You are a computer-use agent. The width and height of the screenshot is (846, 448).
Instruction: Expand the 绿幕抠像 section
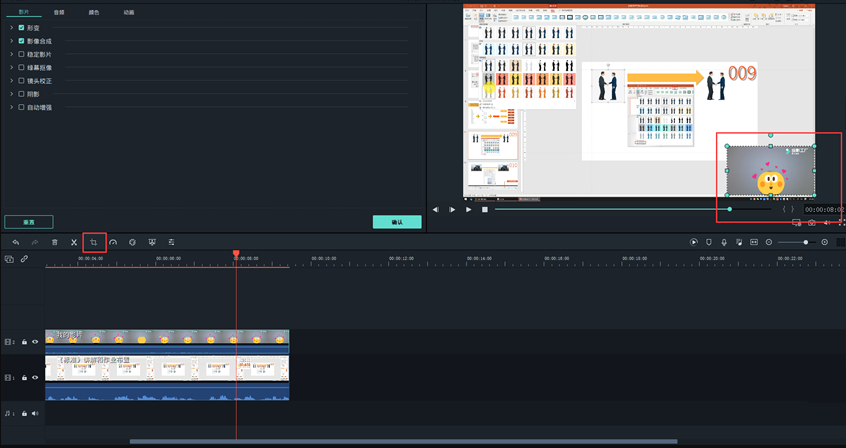point(11,67)
